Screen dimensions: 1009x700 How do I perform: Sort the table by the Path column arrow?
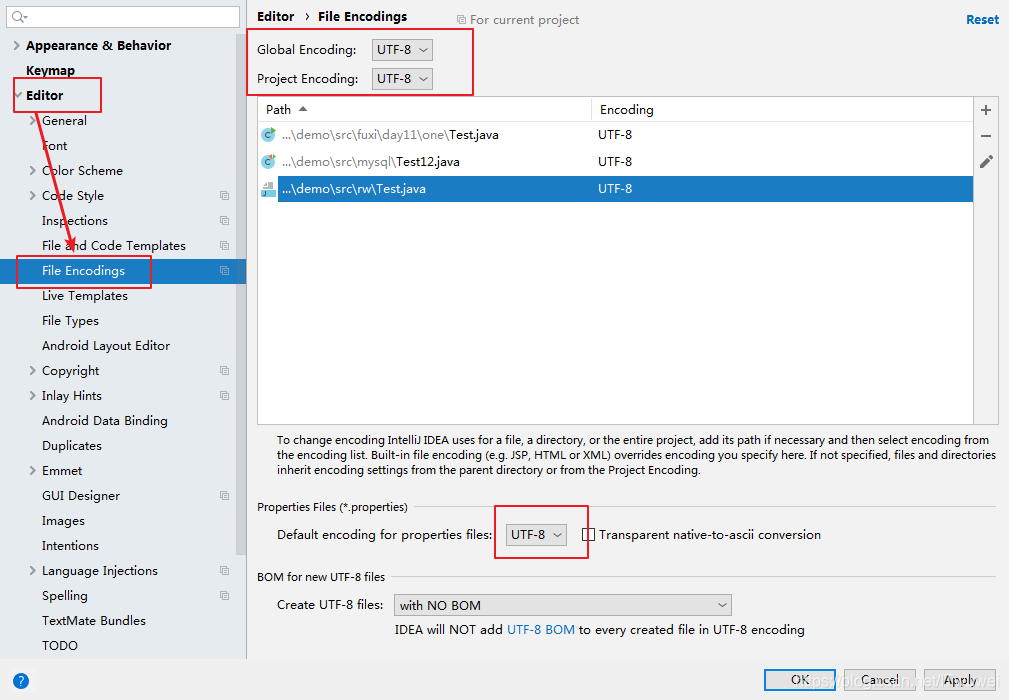pos(303,109)
